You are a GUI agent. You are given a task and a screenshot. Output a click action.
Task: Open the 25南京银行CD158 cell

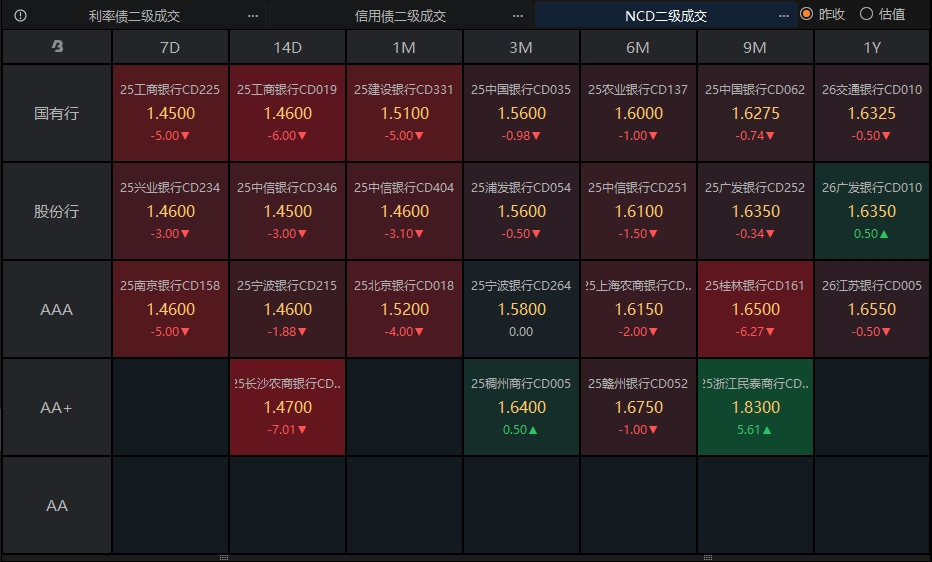170,309
